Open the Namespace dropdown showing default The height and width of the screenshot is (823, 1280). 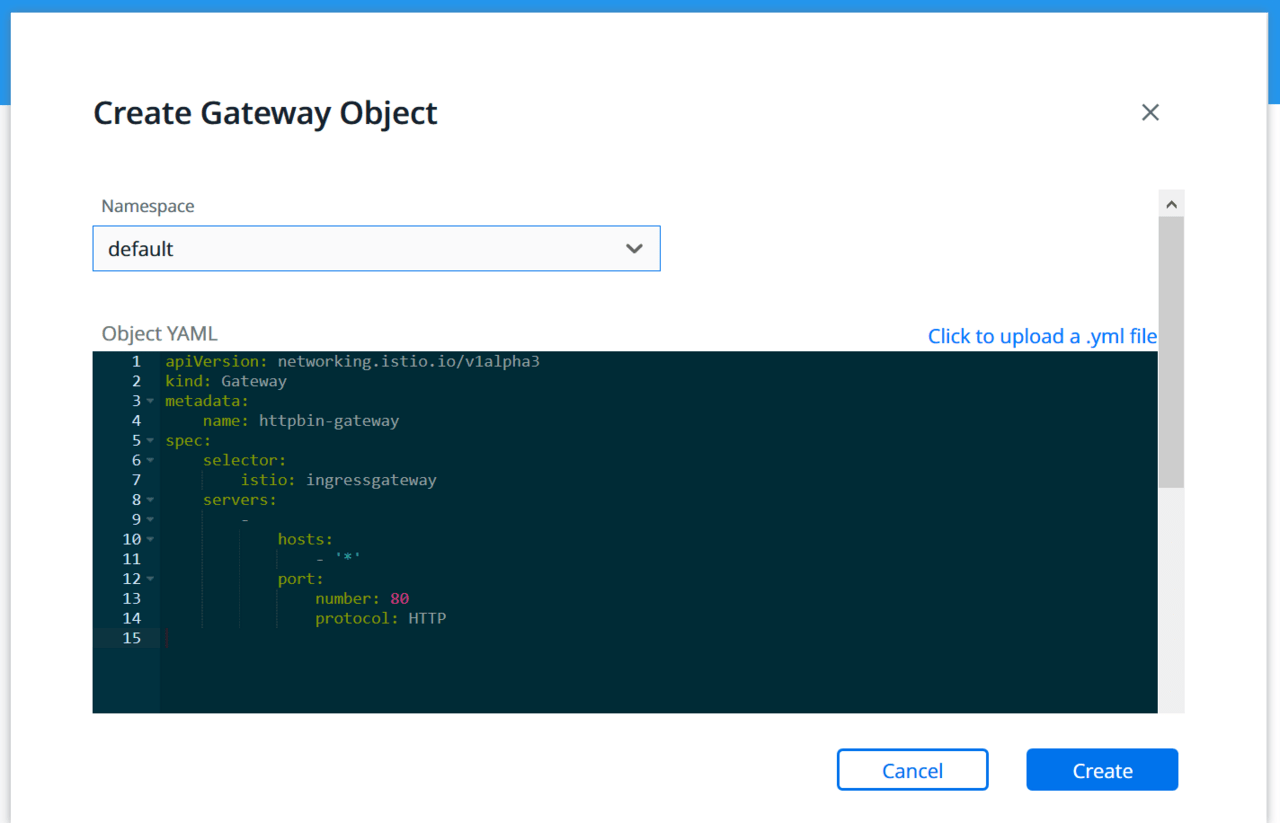376,248
